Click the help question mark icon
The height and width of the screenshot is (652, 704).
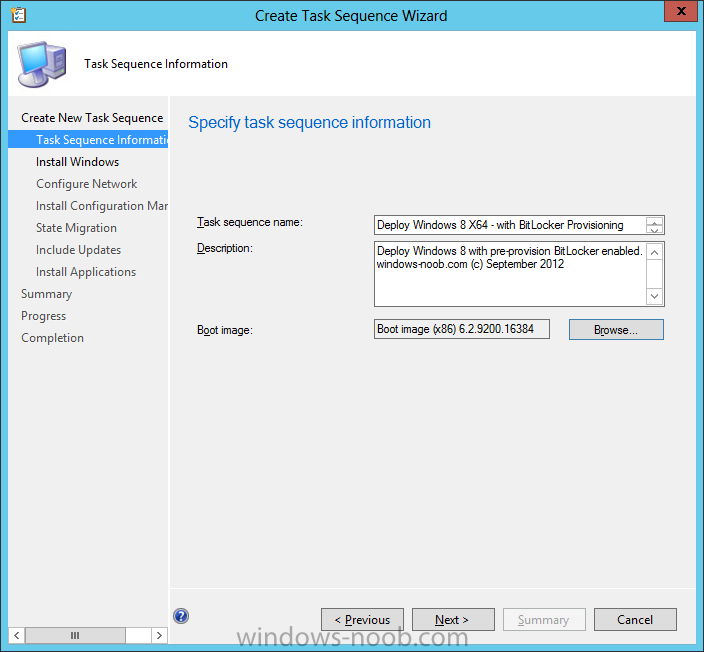181,616
